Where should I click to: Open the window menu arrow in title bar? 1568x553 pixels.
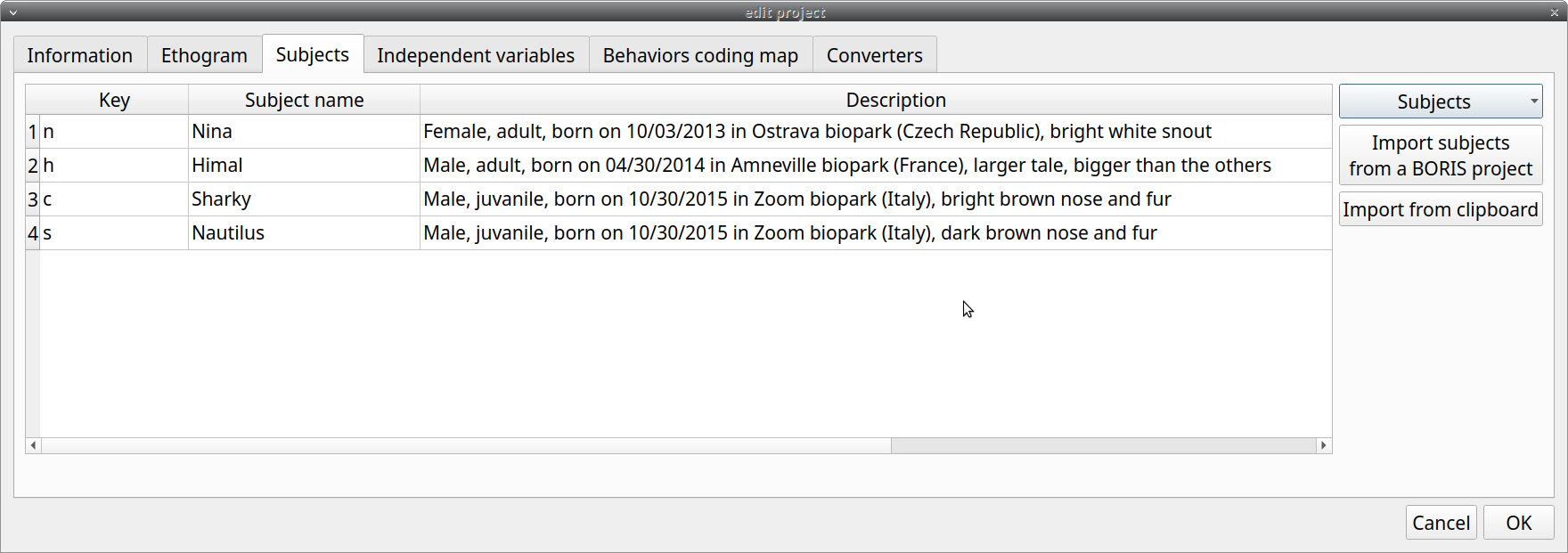(12, 12)
